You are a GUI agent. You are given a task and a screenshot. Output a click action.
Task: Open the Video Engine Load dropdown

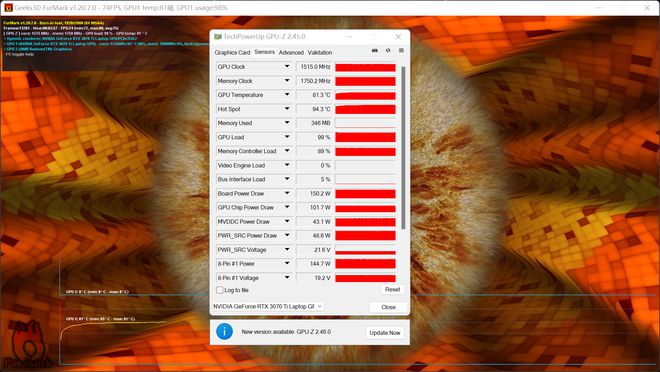[287, 165]
